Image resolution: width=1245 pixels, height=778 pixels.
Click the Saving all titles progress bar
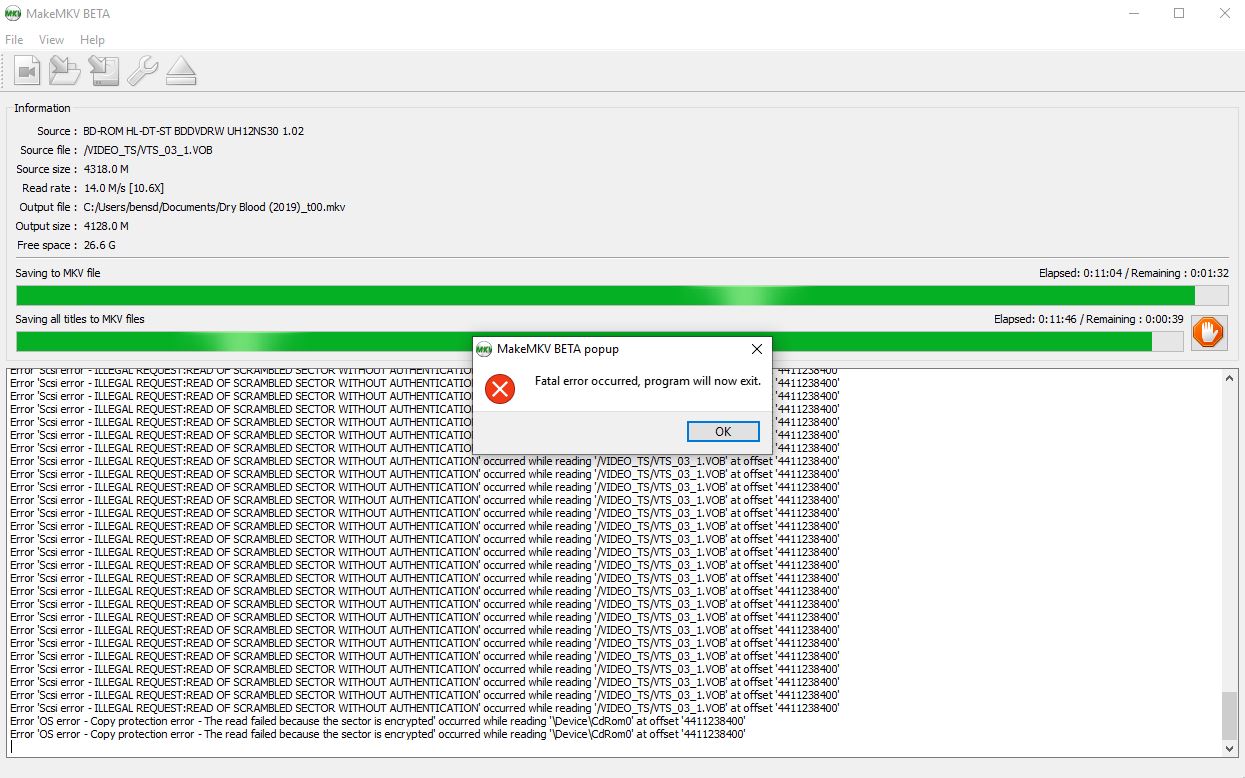(x=600, y=341)
